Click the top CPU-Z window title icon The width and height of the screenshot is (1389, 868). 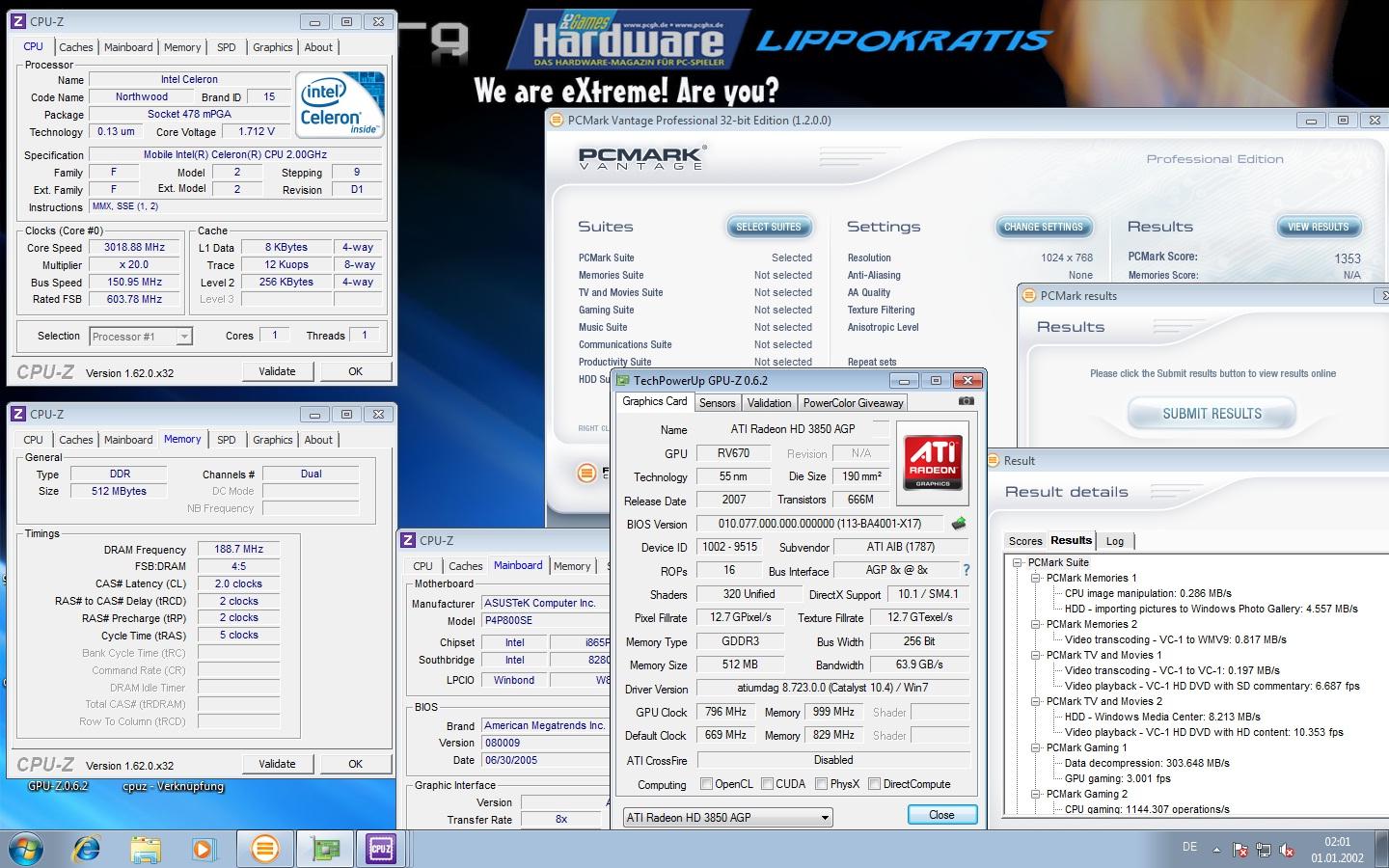18,21
